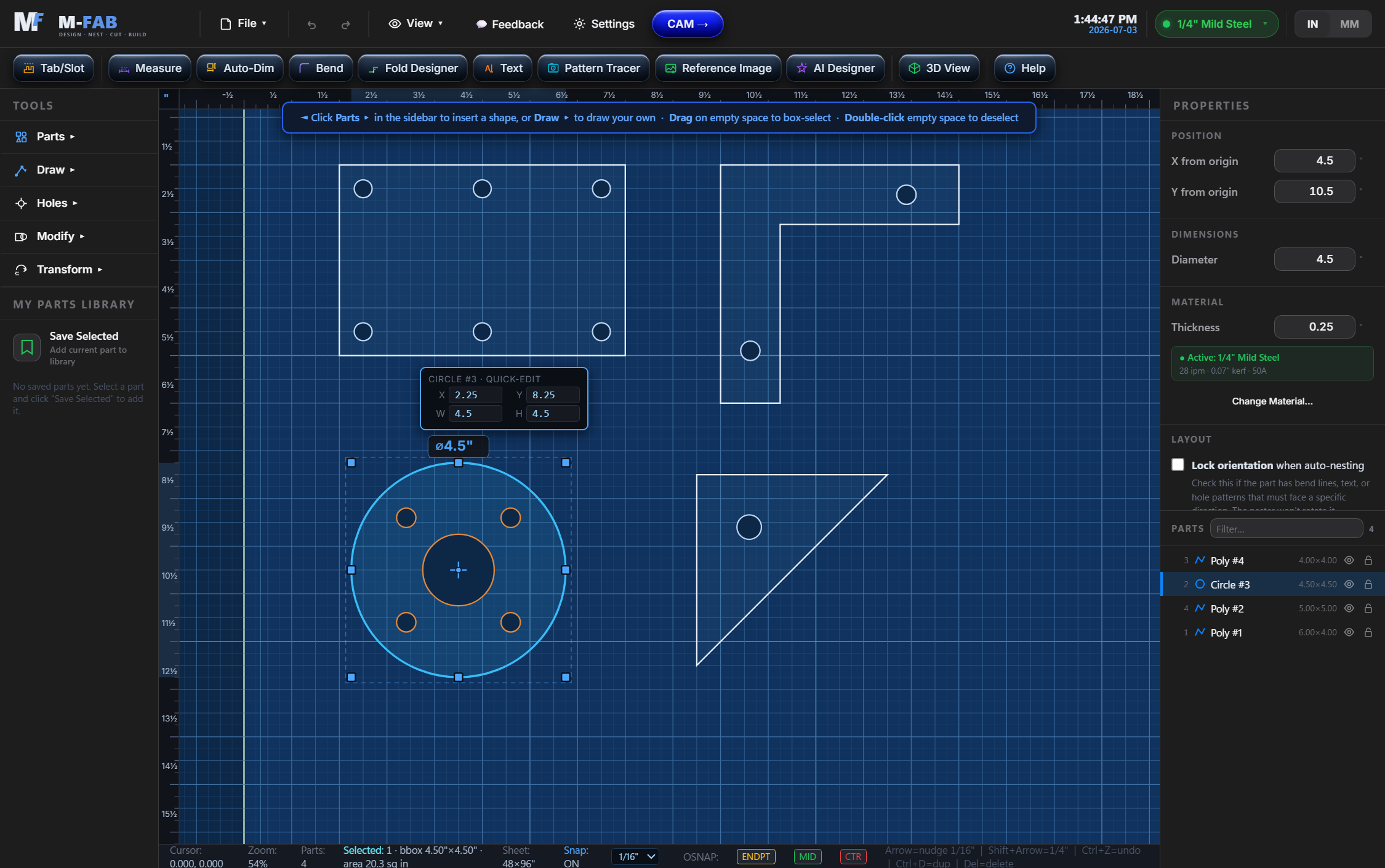Open the File dropdown menu

pyautogui.click(x=244, y=24)
